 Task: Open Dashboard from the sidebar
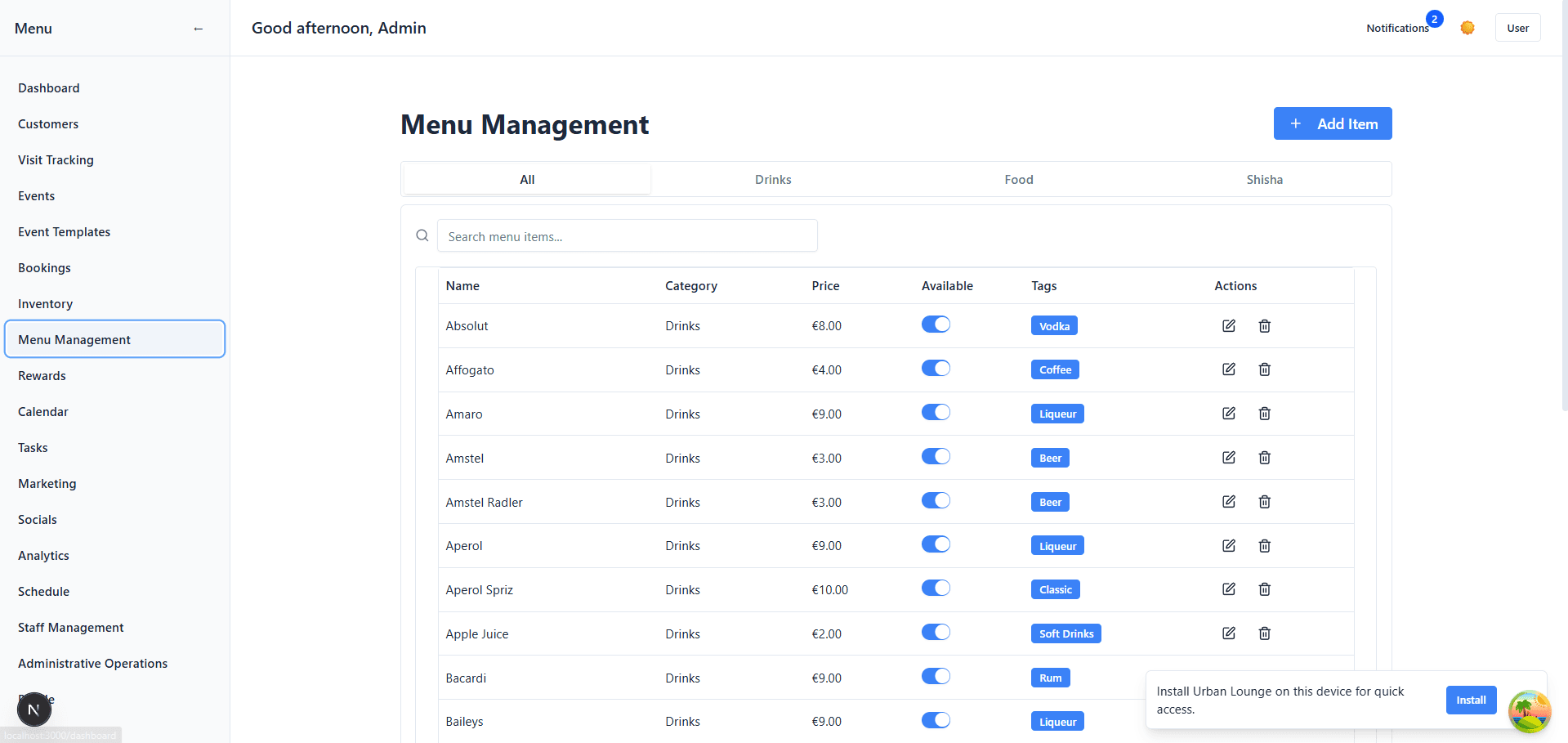(114, 88)
